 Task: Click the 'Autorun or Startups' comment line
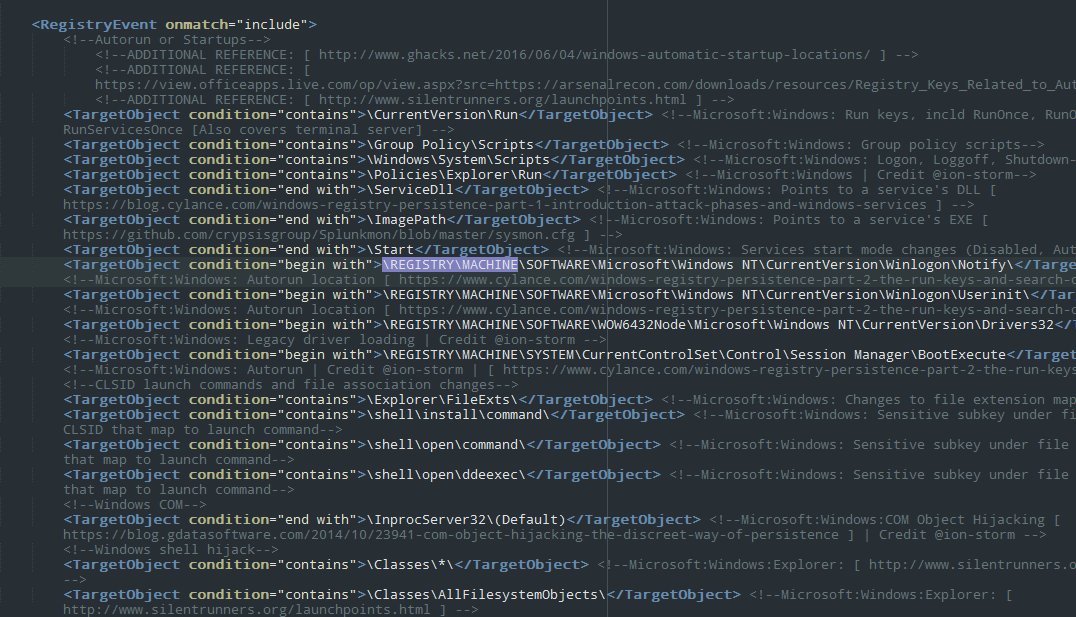tap(167, 40)
